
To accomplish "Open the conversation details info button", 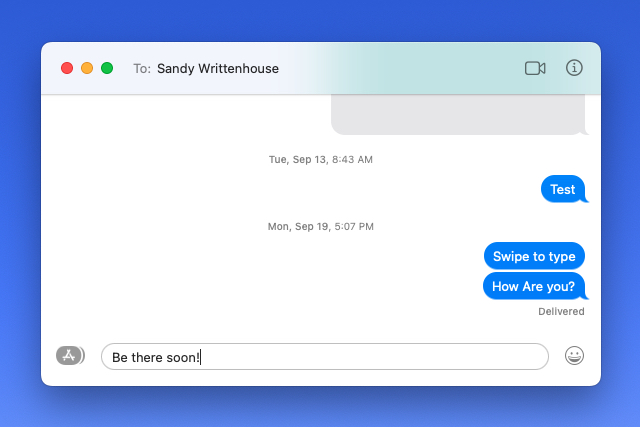I will tap(574, 68).
